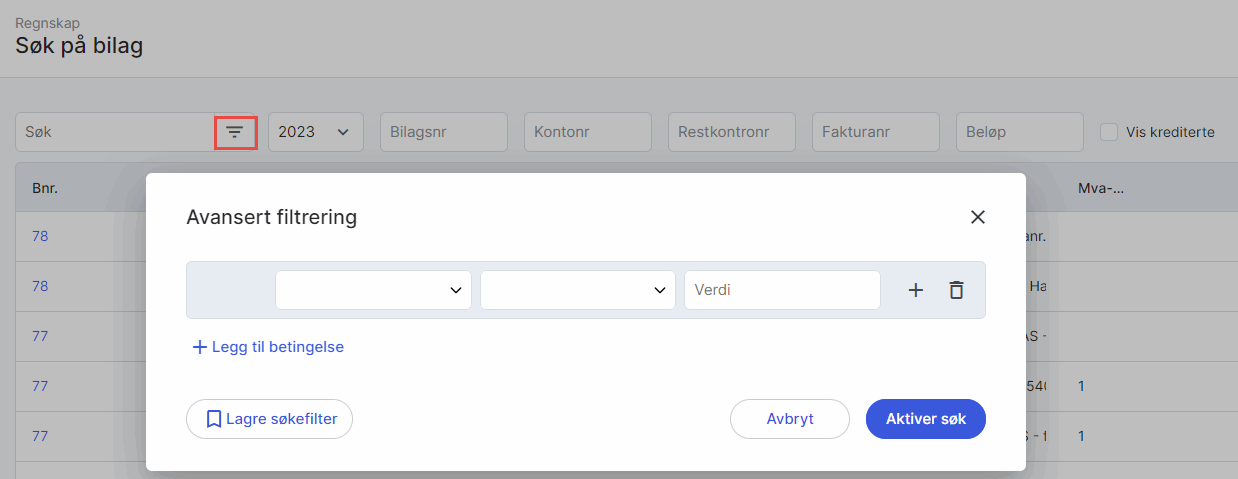Click the Bnr. column header
This screenshot has width=1238, height=479.
tap(45, 188)
